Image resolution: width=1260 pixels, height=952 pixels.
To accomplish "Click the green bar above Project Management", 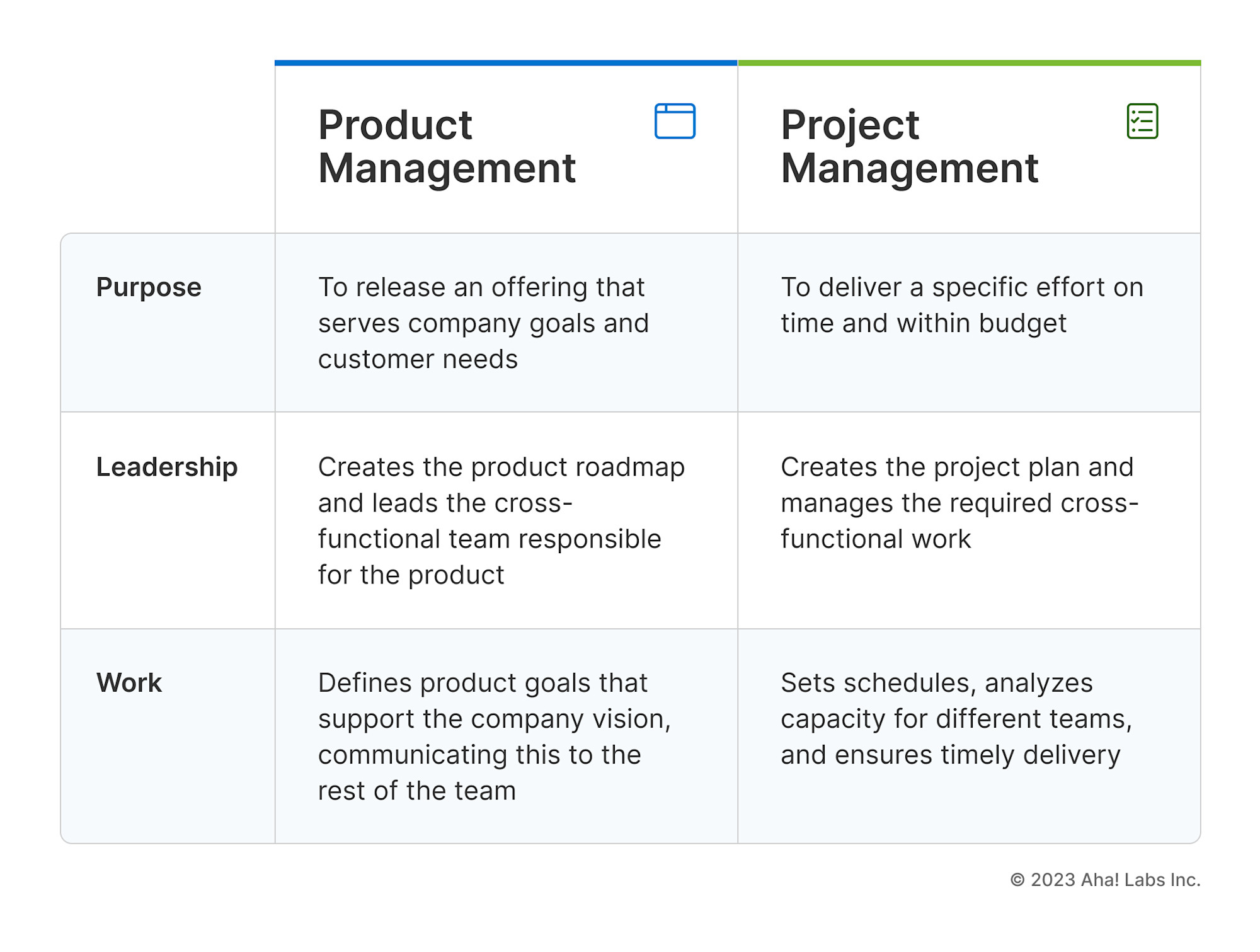I will click(x=970, y=63).
